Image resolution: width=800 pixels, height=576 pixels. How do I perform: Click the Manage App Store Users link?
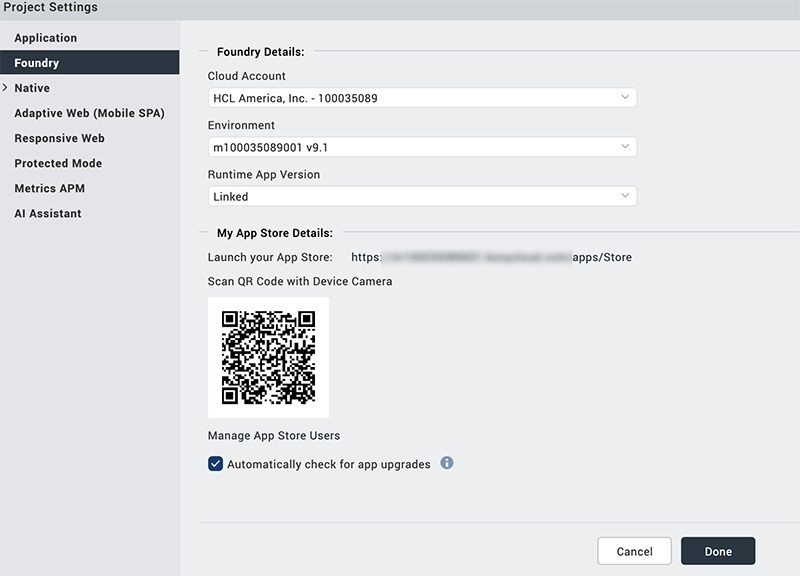274,435
